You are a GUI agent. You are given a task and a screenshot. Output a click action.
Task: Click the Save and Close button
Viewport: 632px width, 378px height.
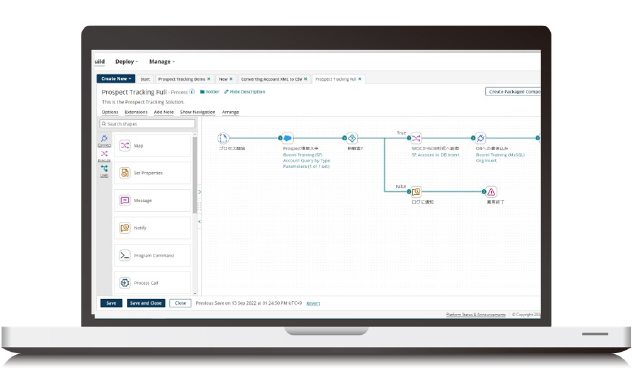pyautogui.click(x=146, y=303)
